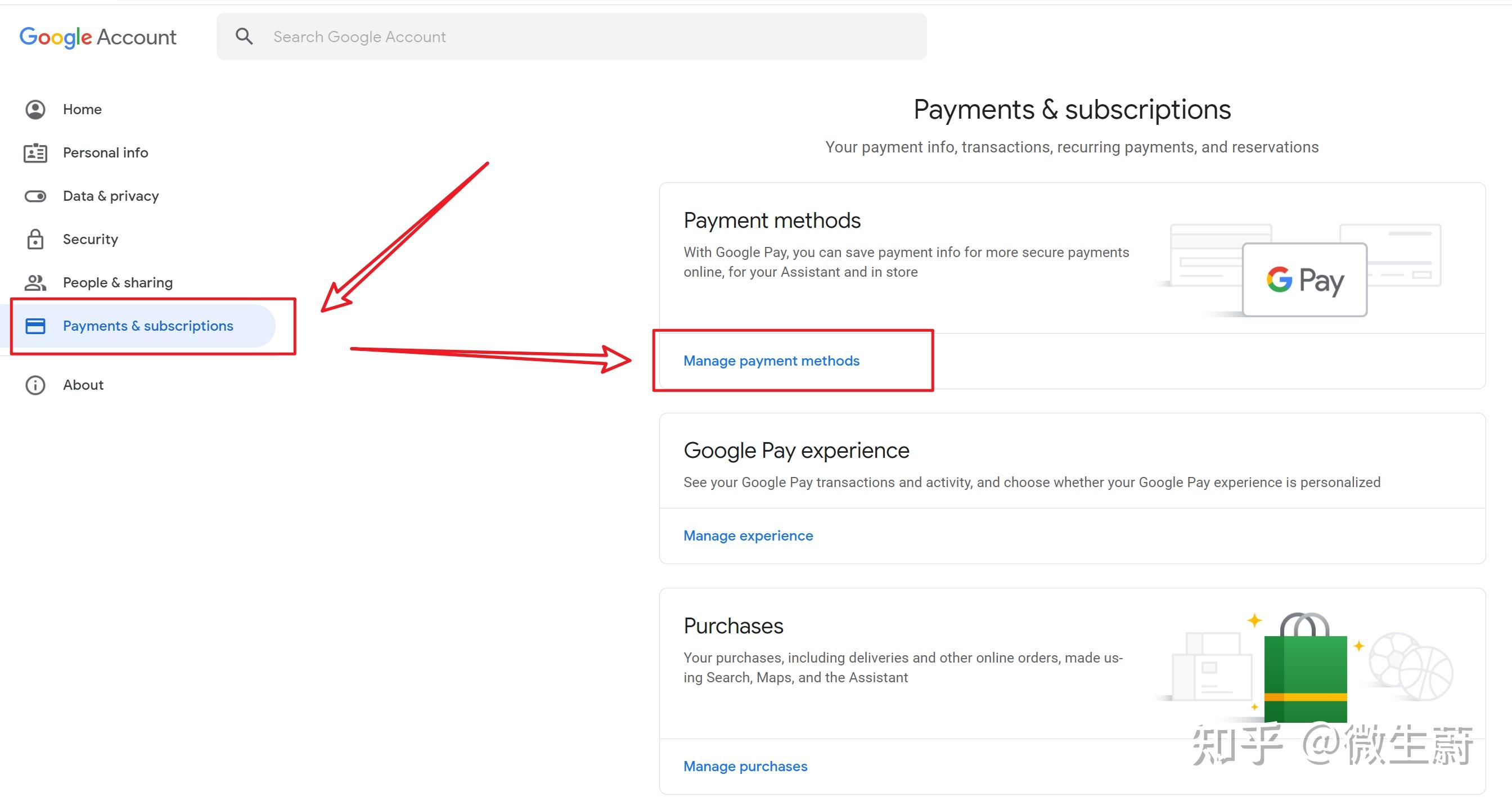The width and height of the screenshot is (1512, 806).
Task: Click the 'With Google Pay, you can save' description
Action: [x=906, y=262]
